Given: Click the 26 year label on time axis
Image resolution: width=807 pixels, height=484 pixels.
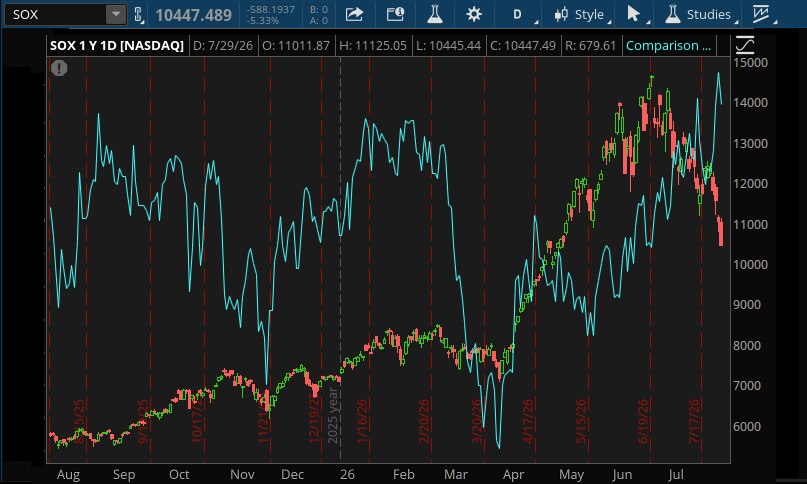Looking at the screenshot, I should tap(347, 475).
